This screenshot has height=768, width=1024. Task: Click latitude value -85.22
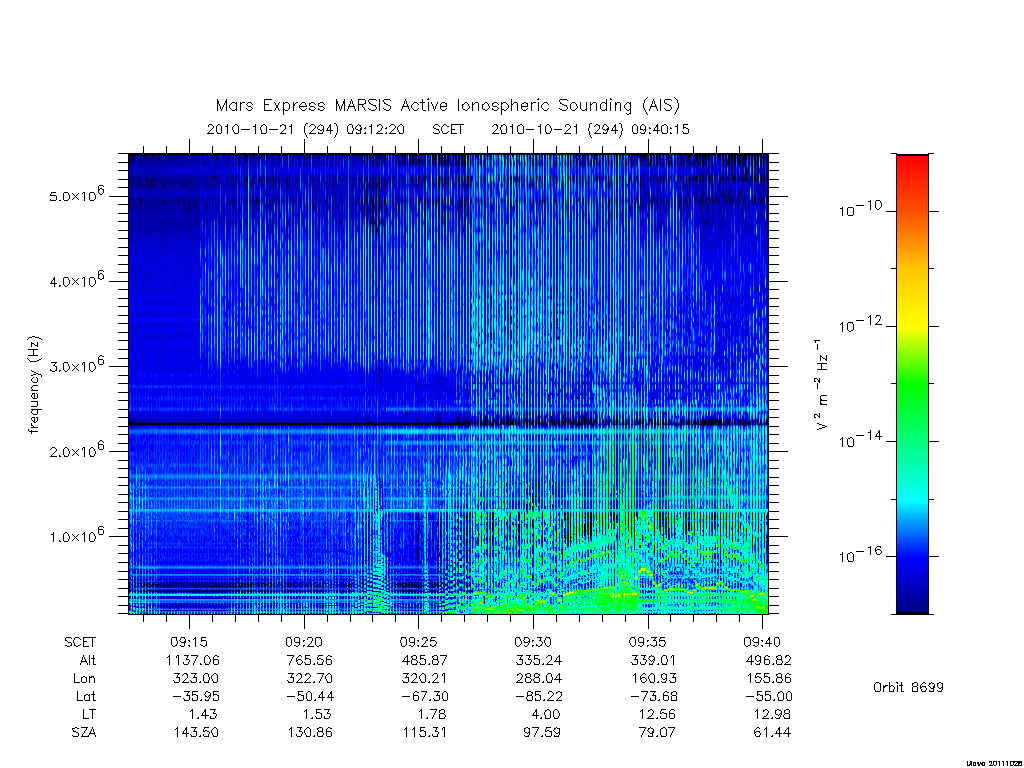click(x=539, y=696)
